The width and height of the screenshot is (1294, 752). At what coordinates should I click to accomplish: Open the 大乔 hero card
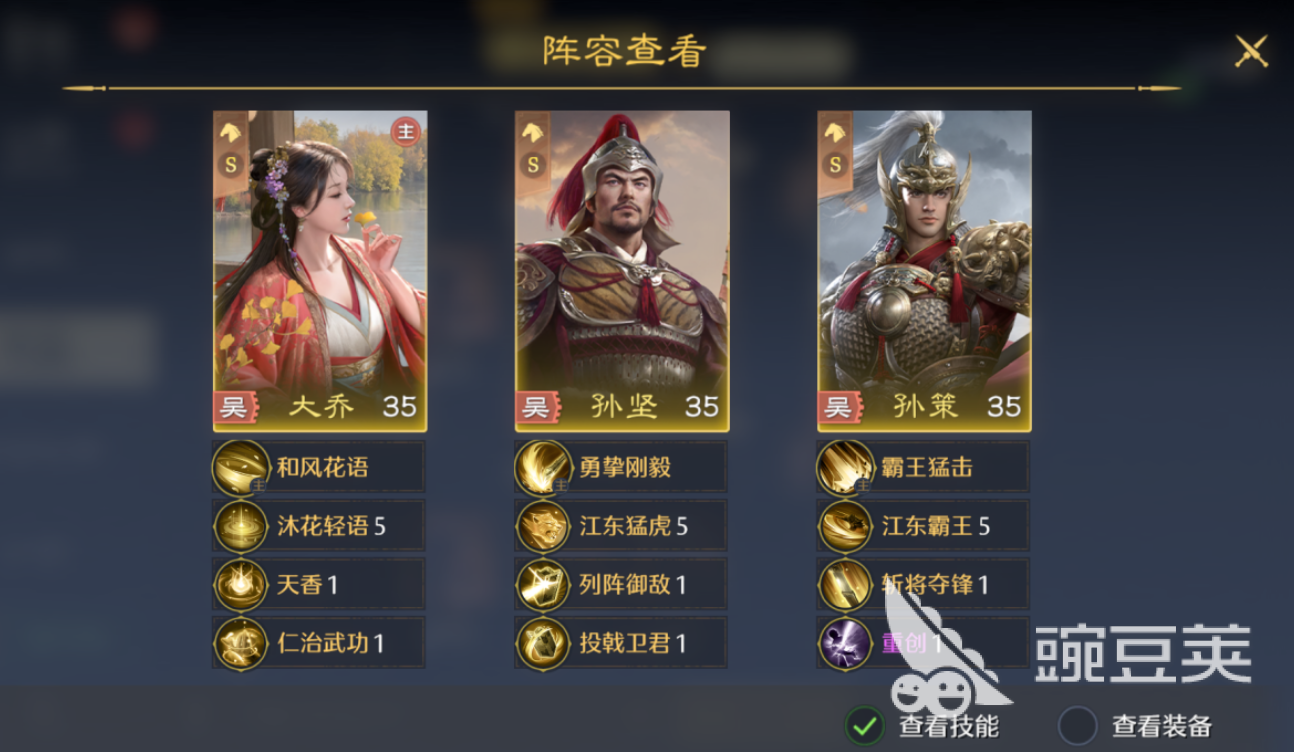click(320, 271)
